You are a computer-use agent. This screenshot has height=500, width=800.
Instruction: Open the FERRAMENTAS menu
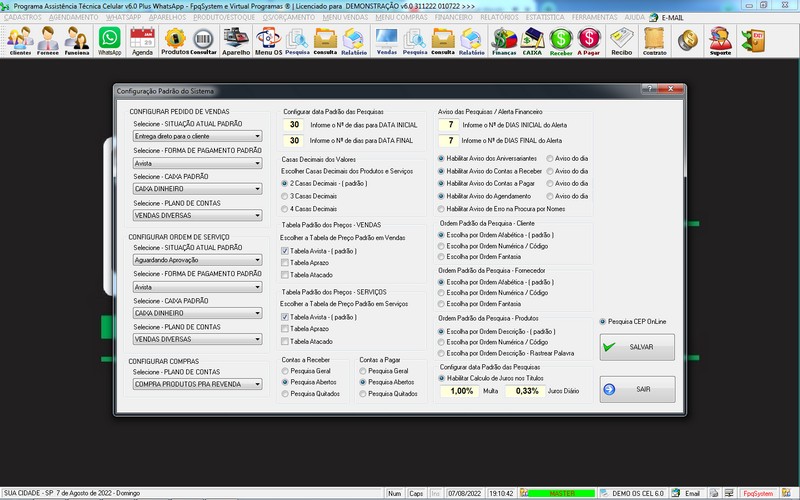pyautogui.click(x=594, y=17)
